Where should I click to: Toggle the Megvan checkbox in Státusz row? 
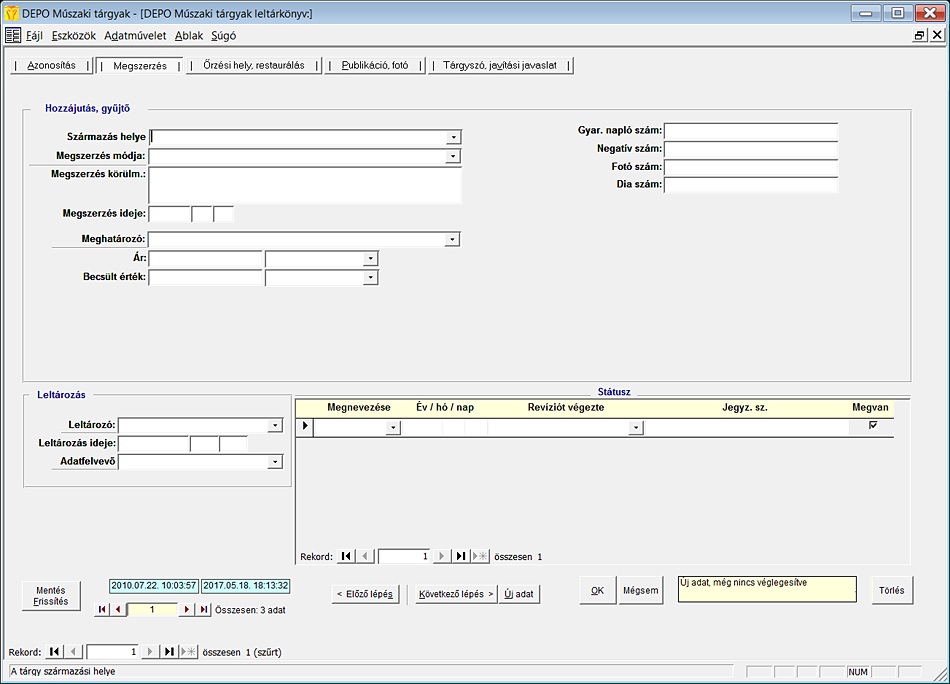(873, 426)
